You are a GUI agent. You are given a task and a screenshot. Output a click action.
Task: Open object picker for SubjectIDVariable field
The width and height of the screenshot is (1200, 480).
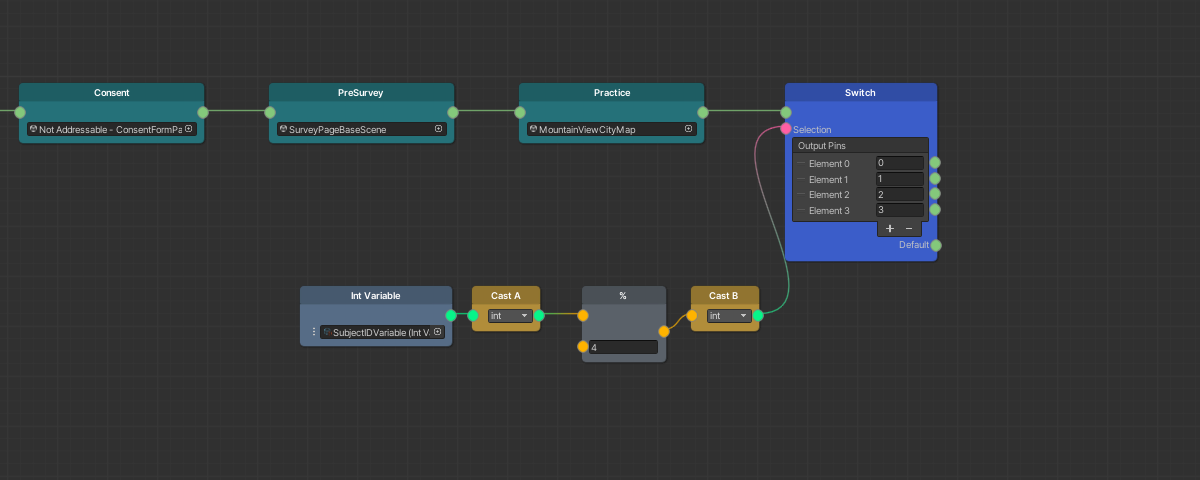(x=438, y=332)
